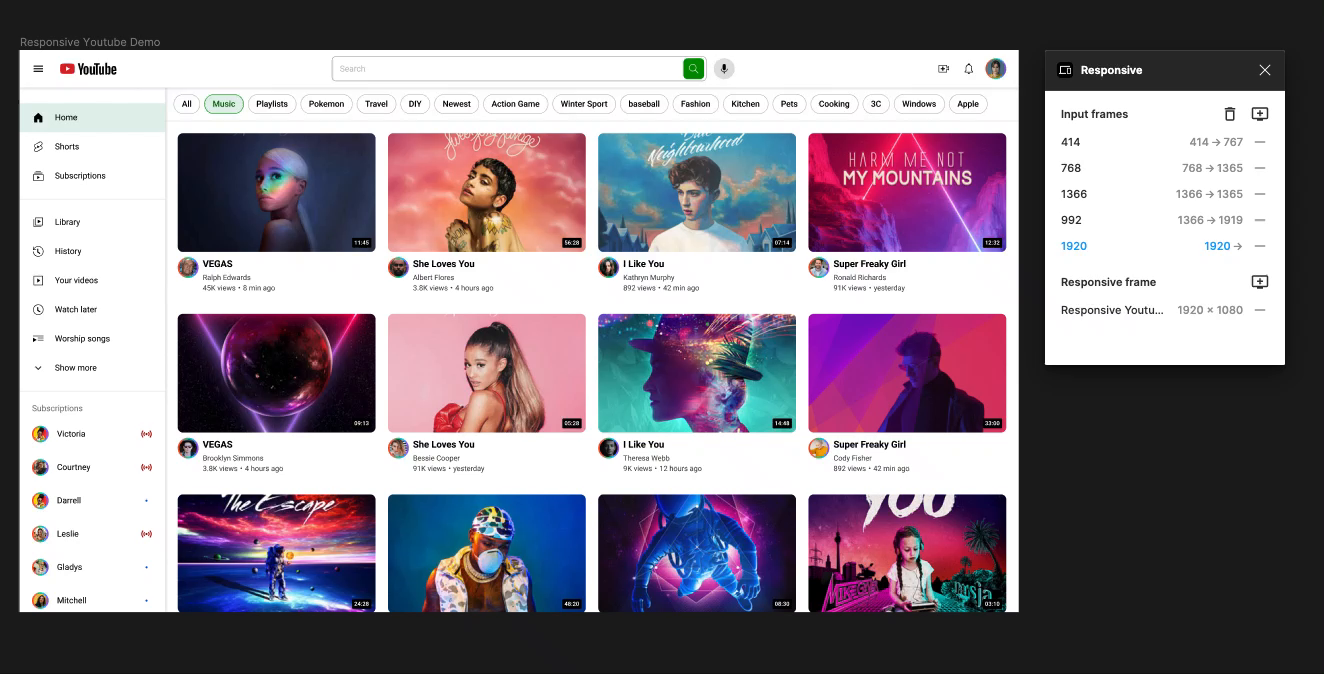This screenshot has height=674, width=1324.
Task: Select the 1920 input frame row
Action: pos(1152,246)
